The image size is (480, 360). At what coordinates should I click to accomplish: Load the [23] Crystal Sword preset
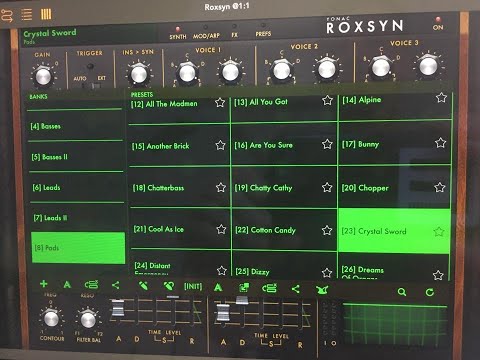point(394,231)
